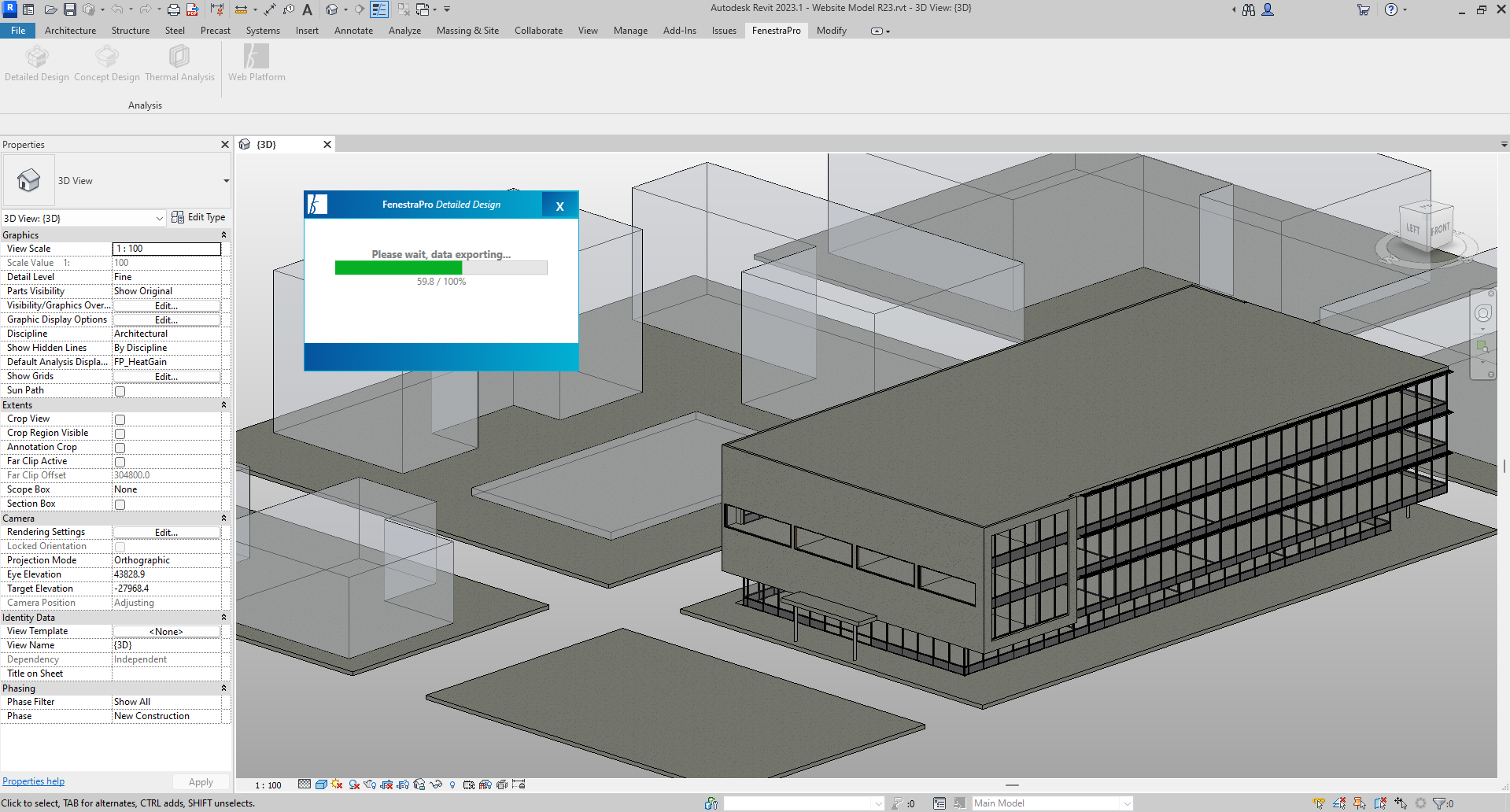This screenshot has height=812, width=1510.
Task: Open Detailed Design analysis tool
Action: point(37,63)
